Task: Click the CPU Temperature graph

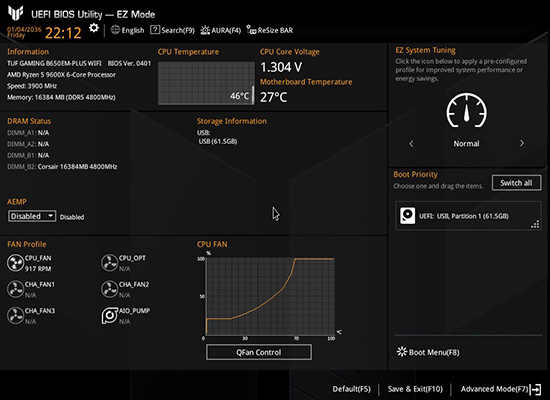Action: point(206,83)
